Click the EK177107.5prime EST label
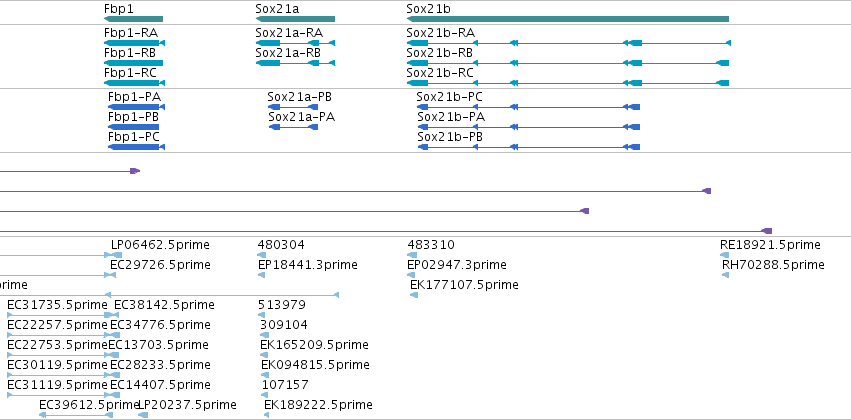 click(x=464, y=285)
